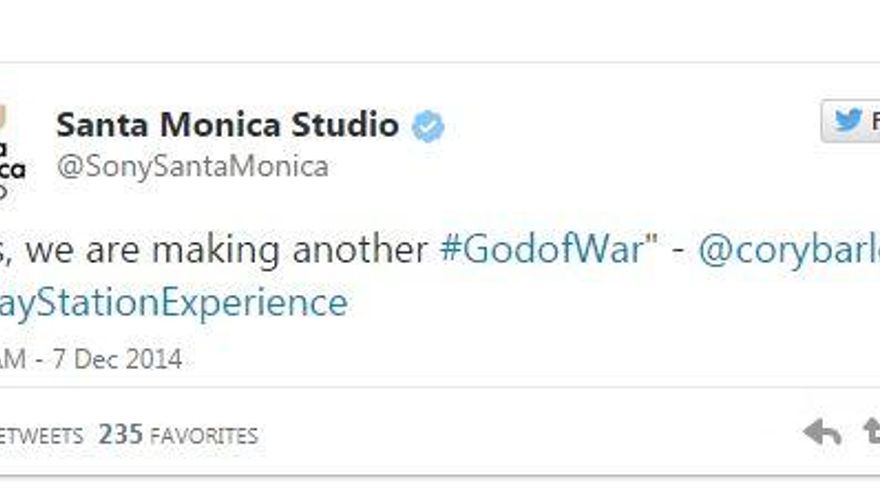Click the blue verified badge

[428, 127]
